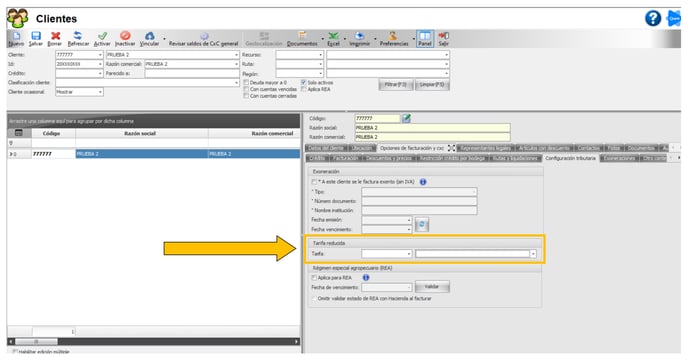Click the edit icon beside Código field
This screenshot has width=688, height=361.
406,118
